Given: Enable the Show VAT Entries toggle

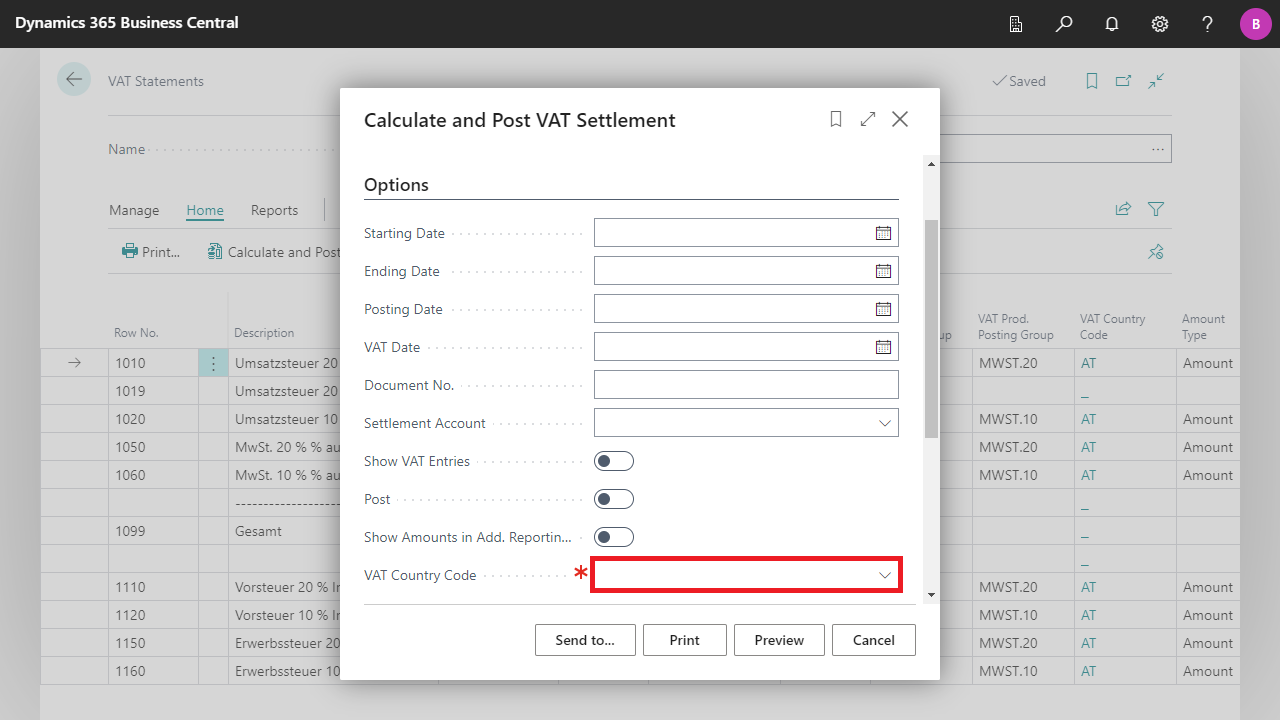Looking at the screenshot, I should [x=614, y=461].
